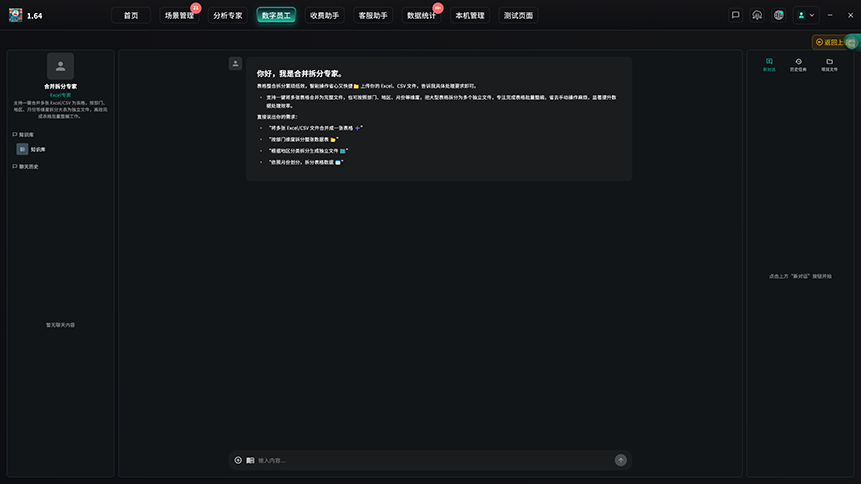Click the yellow 返回上 back button
This screenshot has height=484, width=861.
point(828,42)
